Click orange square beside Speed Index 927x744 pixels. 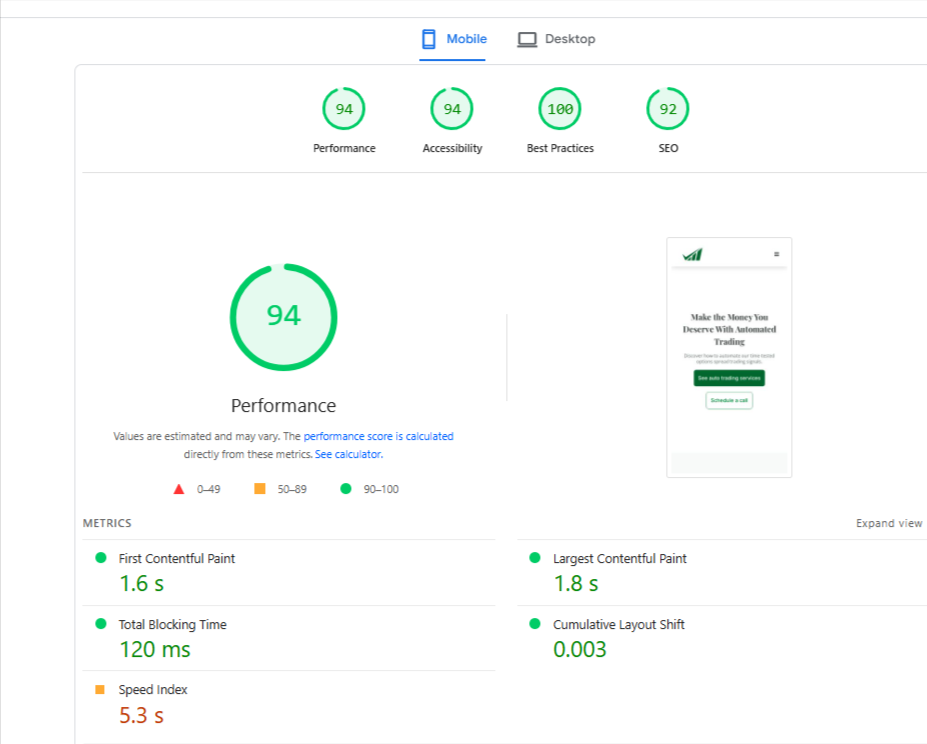coord(100,690)
